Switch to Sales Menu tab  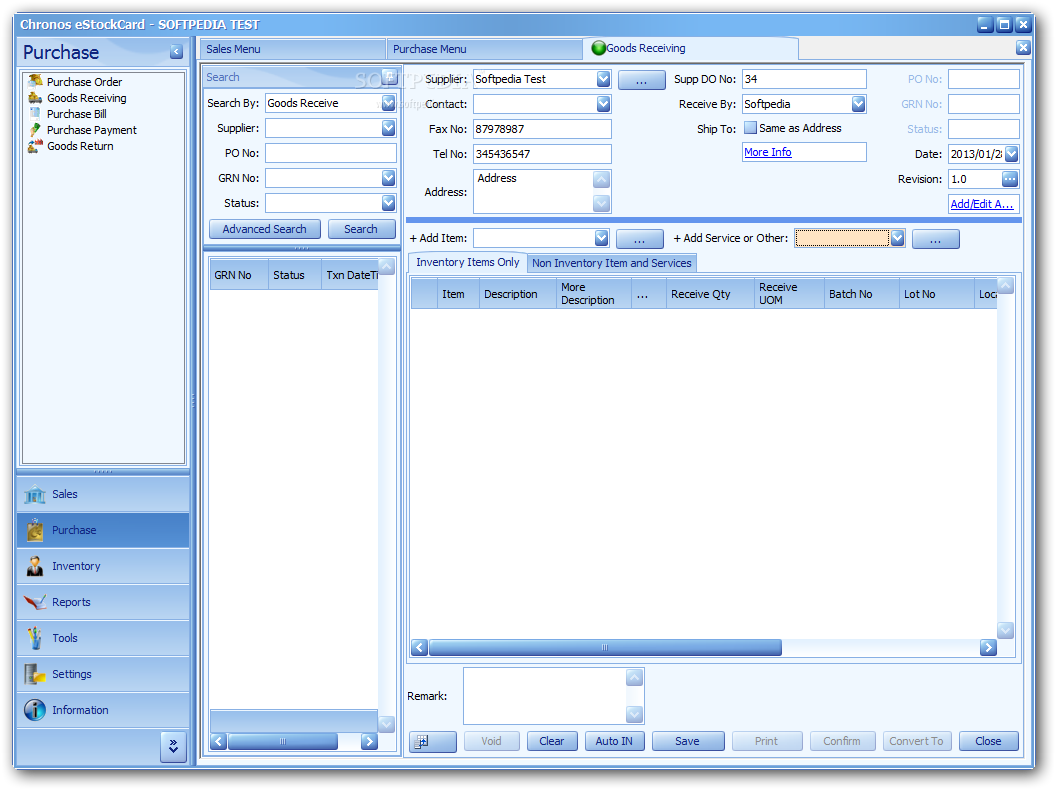click(293, 49)
